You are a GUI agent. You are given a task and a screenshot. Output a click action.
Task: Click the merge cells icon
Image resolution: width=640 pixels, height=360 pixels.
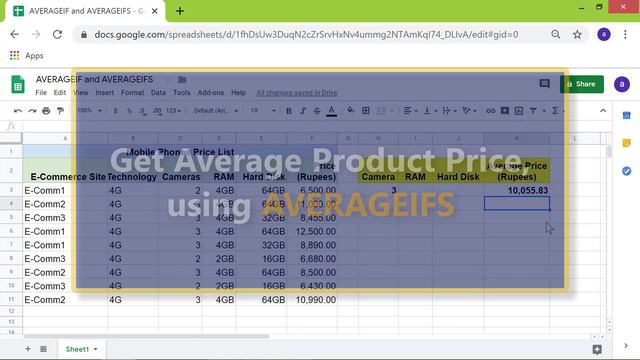point(381,111)
